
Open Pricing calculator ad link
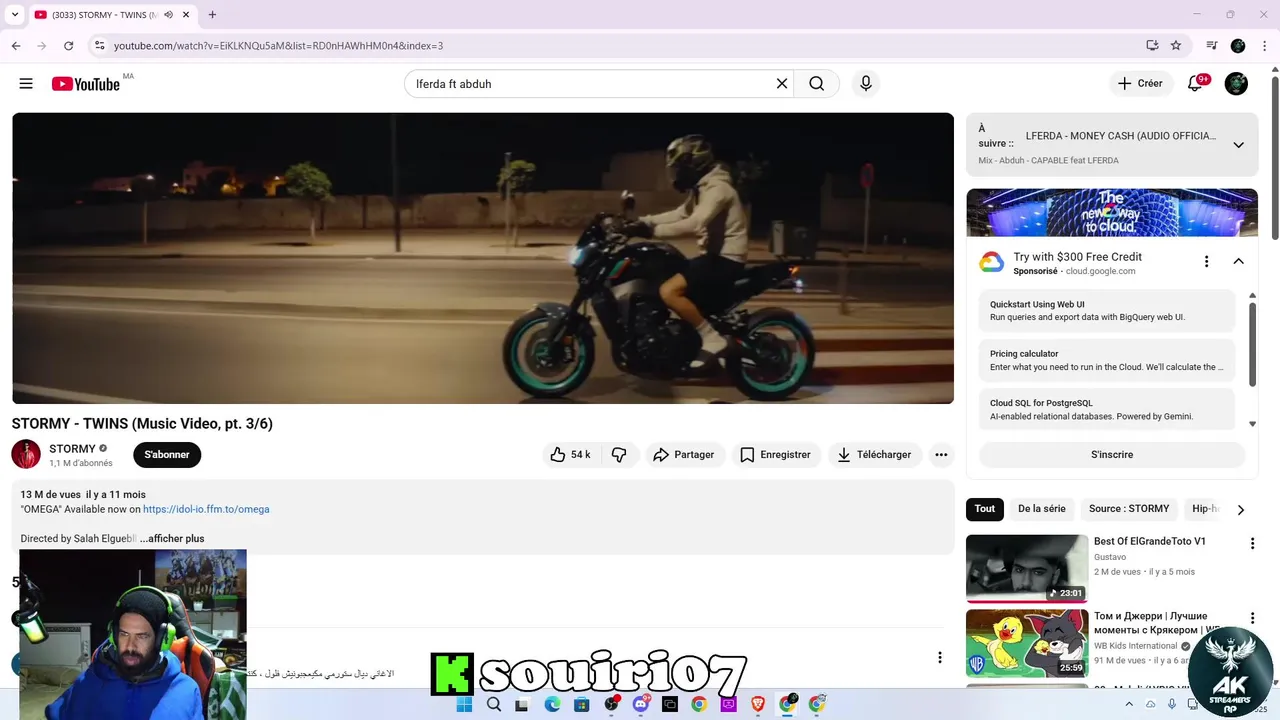1107,360
